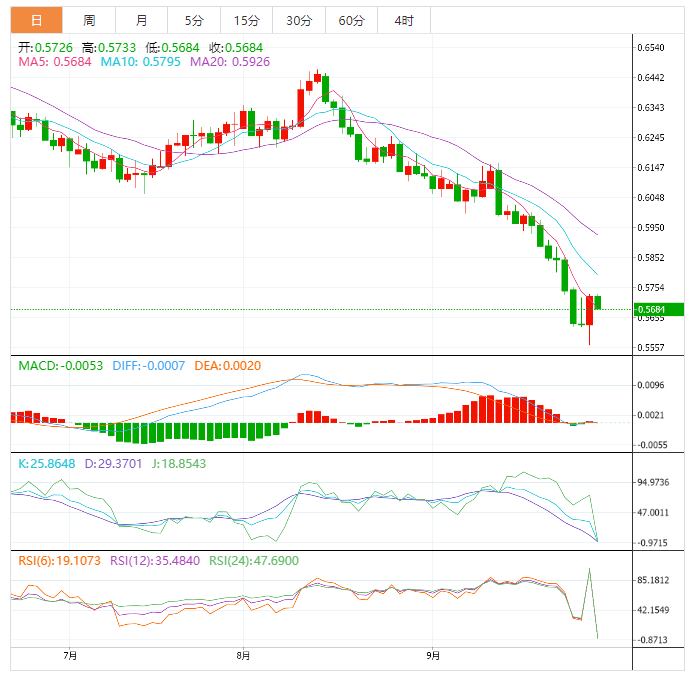This screenshot has width=693, height=678.
Task: Open the 30分 interval tab
Action: 299,20
